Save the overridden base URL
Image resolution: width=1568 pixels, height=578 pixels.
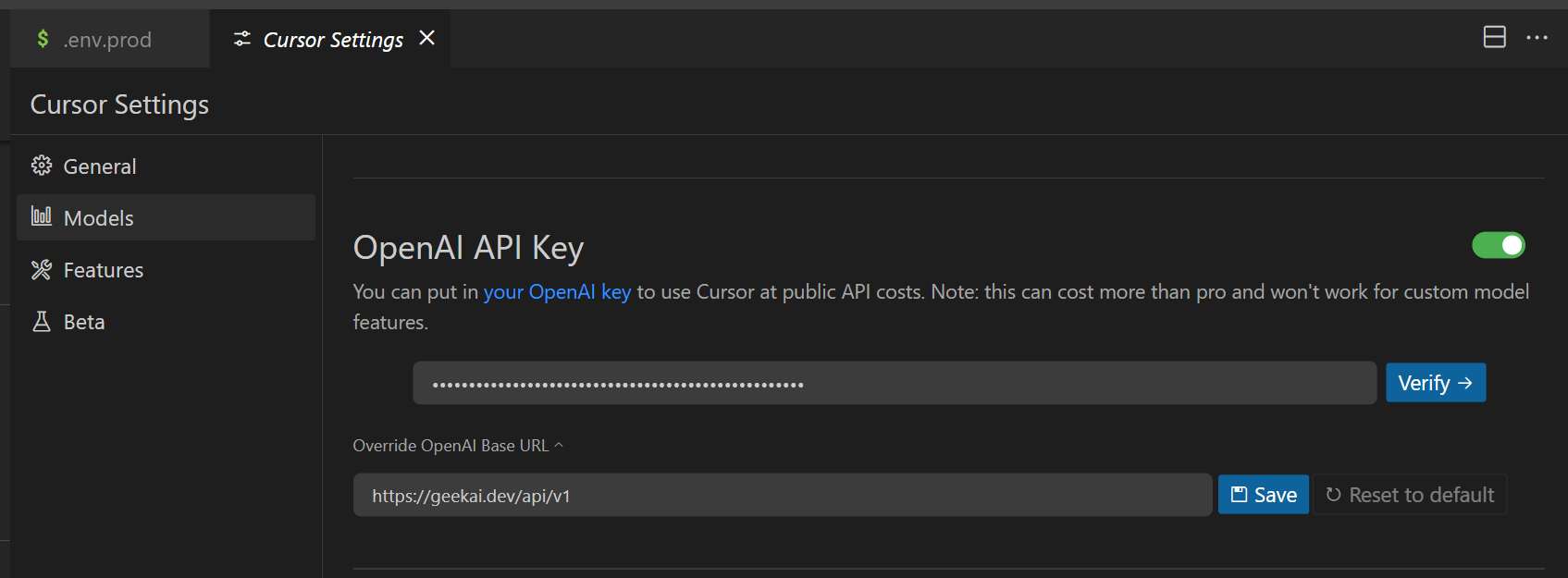pos(1264,495)
